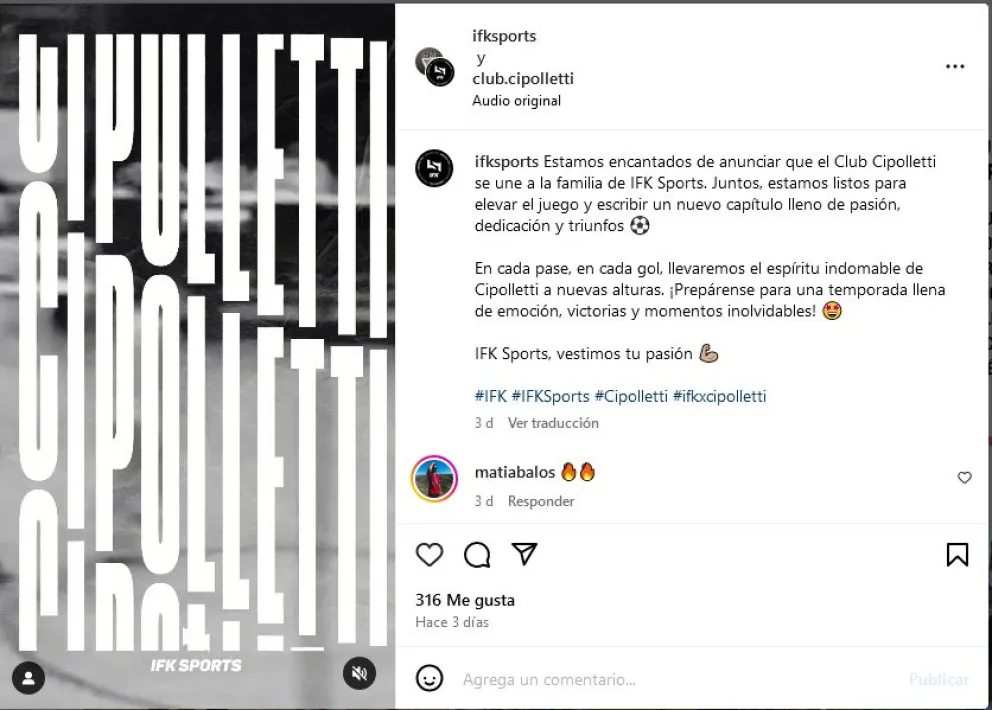This screenshot has height=710, width=992.
Task: Open the 316 Me gusta likes list
Action: pos(465,600)
